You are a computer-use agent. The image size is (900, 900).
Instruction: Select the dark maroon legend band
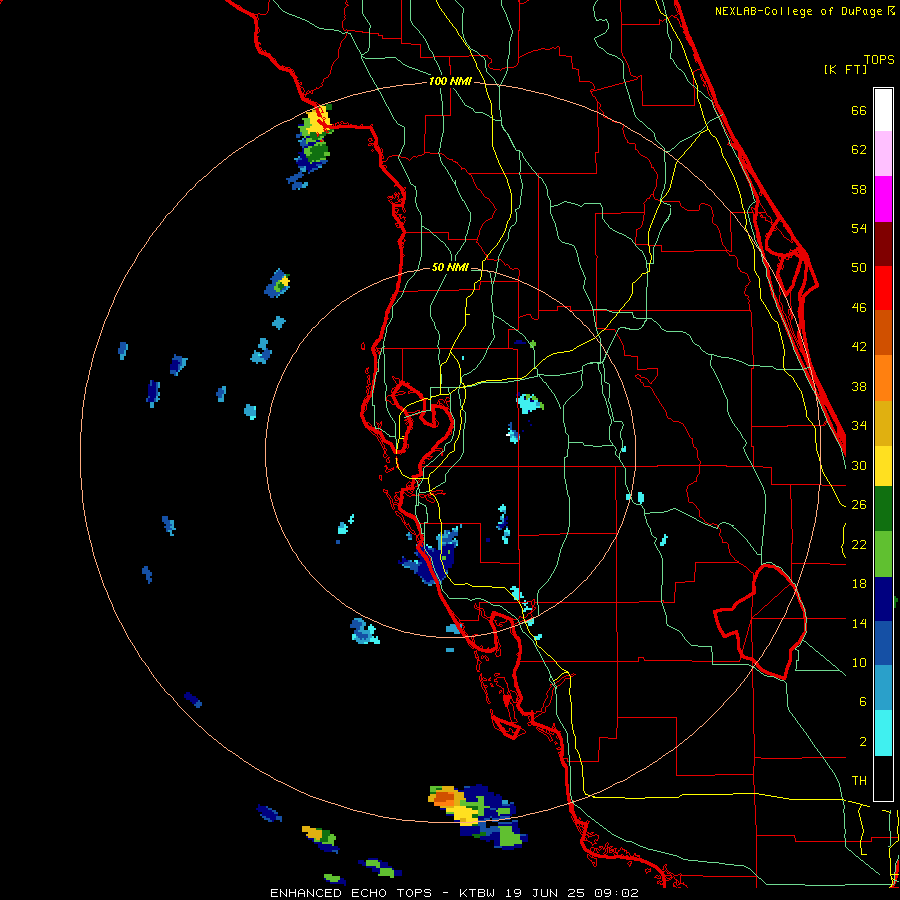(x=883, y=244)
